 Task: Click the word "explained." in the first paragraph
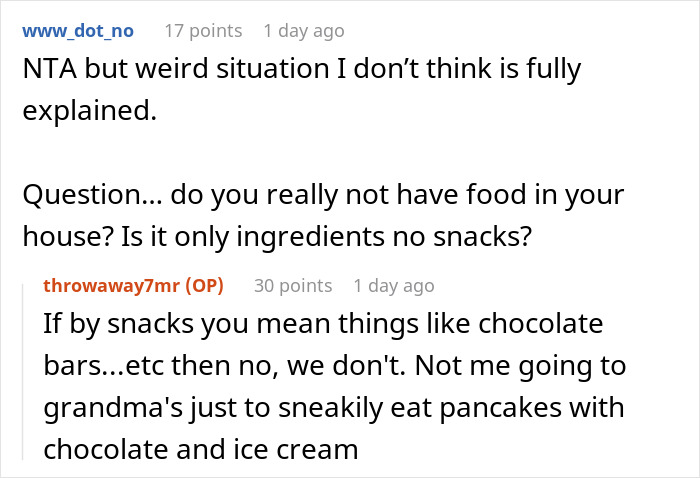89,111
